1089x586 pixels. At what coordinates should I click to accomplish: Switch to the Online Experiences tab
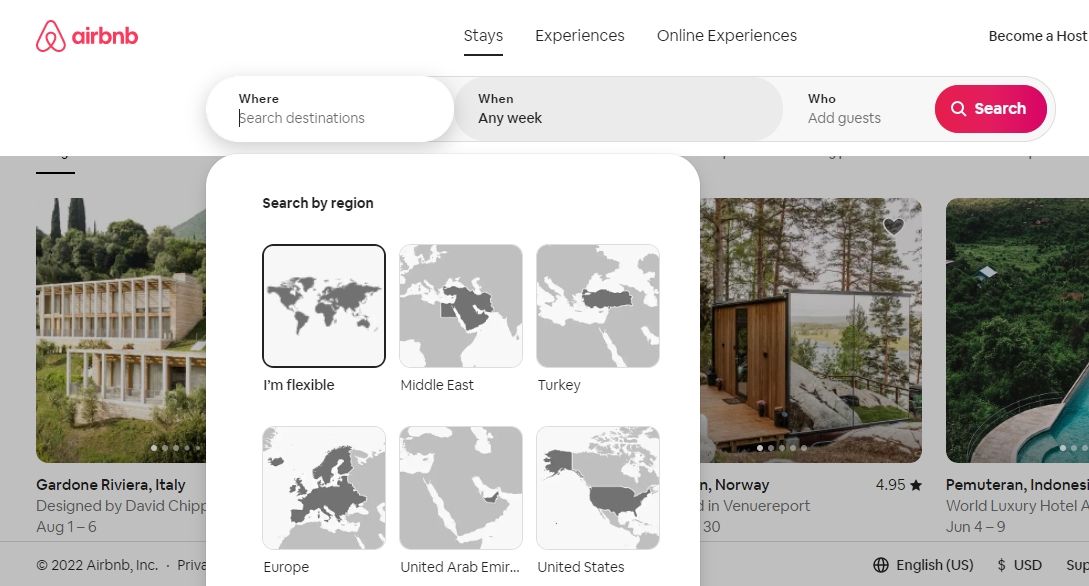click(726, 35)
